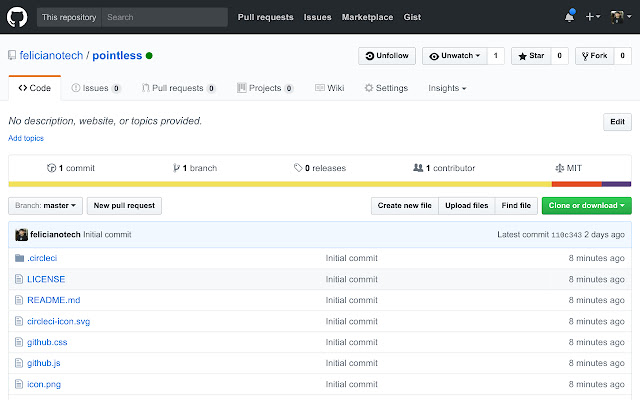Open github.css file
Screen dimensions: 640x400
(47, 342)
